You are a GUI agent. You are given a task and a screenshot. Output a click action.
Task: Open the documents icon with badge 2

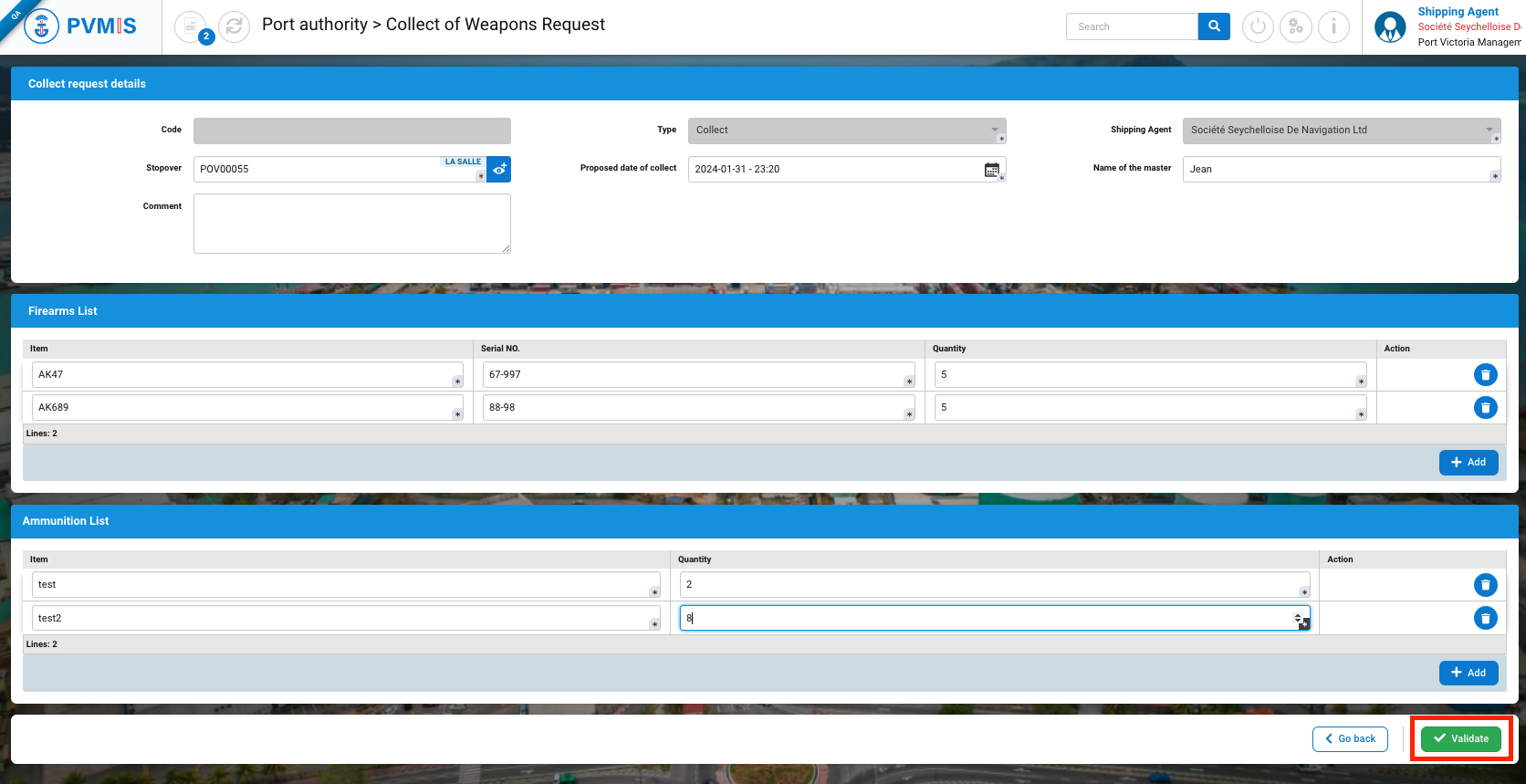click(x=191, y=26)
